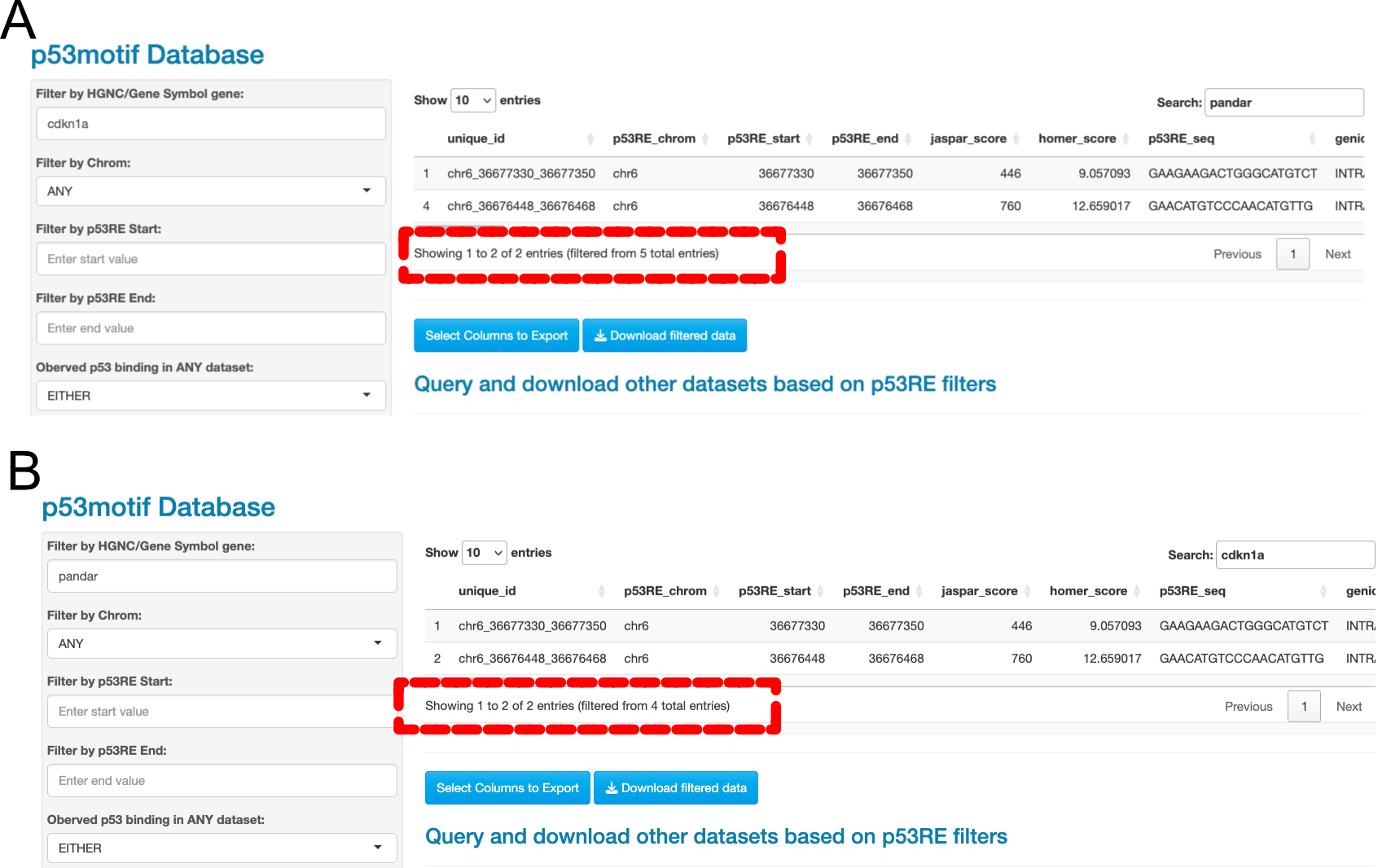This screenshot has width=1391, height=868.
Task: Open the observed p53 binding dropdown in panel A
Action: (x=211, y=396)
